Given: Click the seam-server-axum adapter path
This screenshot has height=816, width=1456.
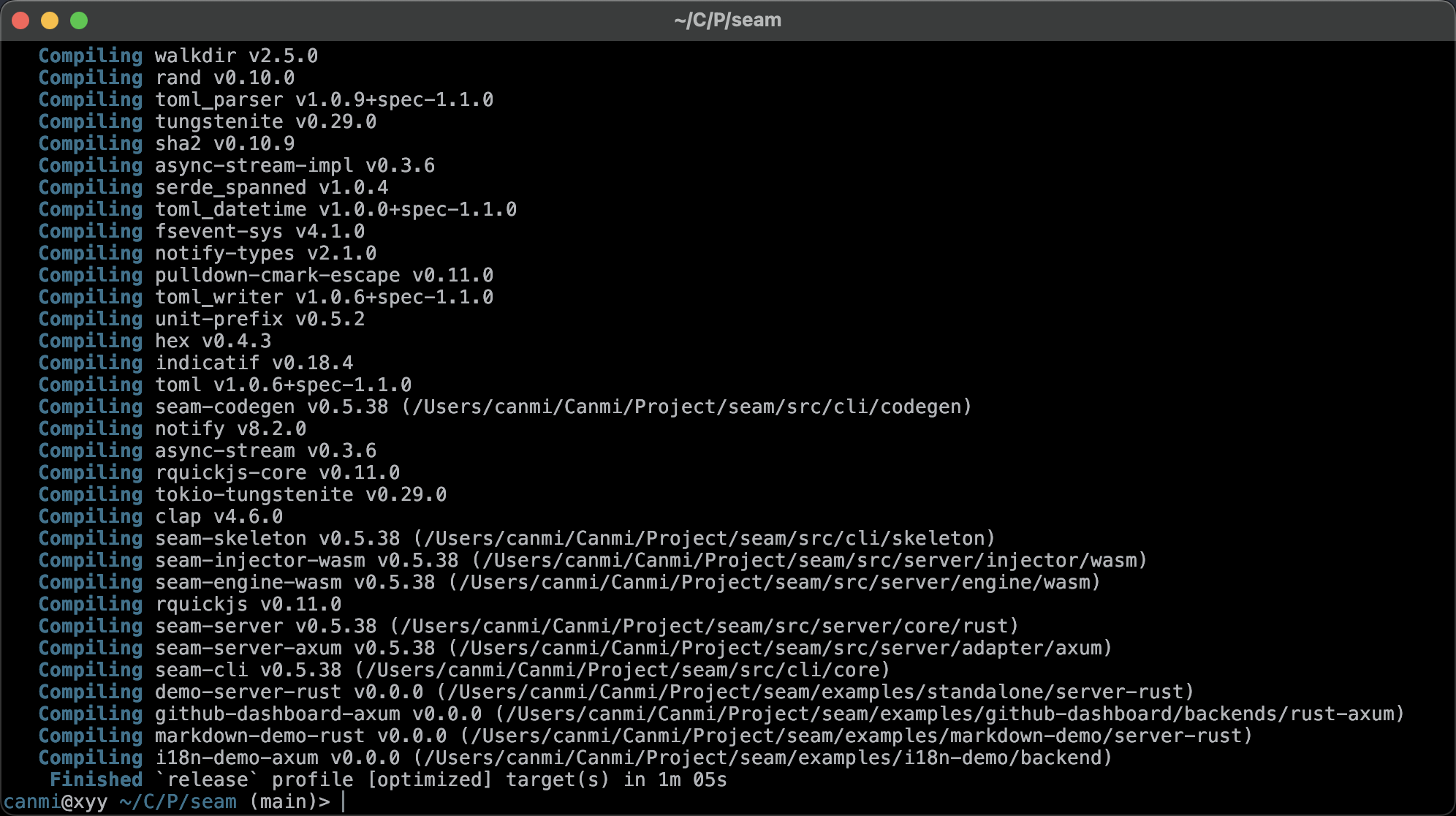Looking at the screenshot, I should pos(780,649).
